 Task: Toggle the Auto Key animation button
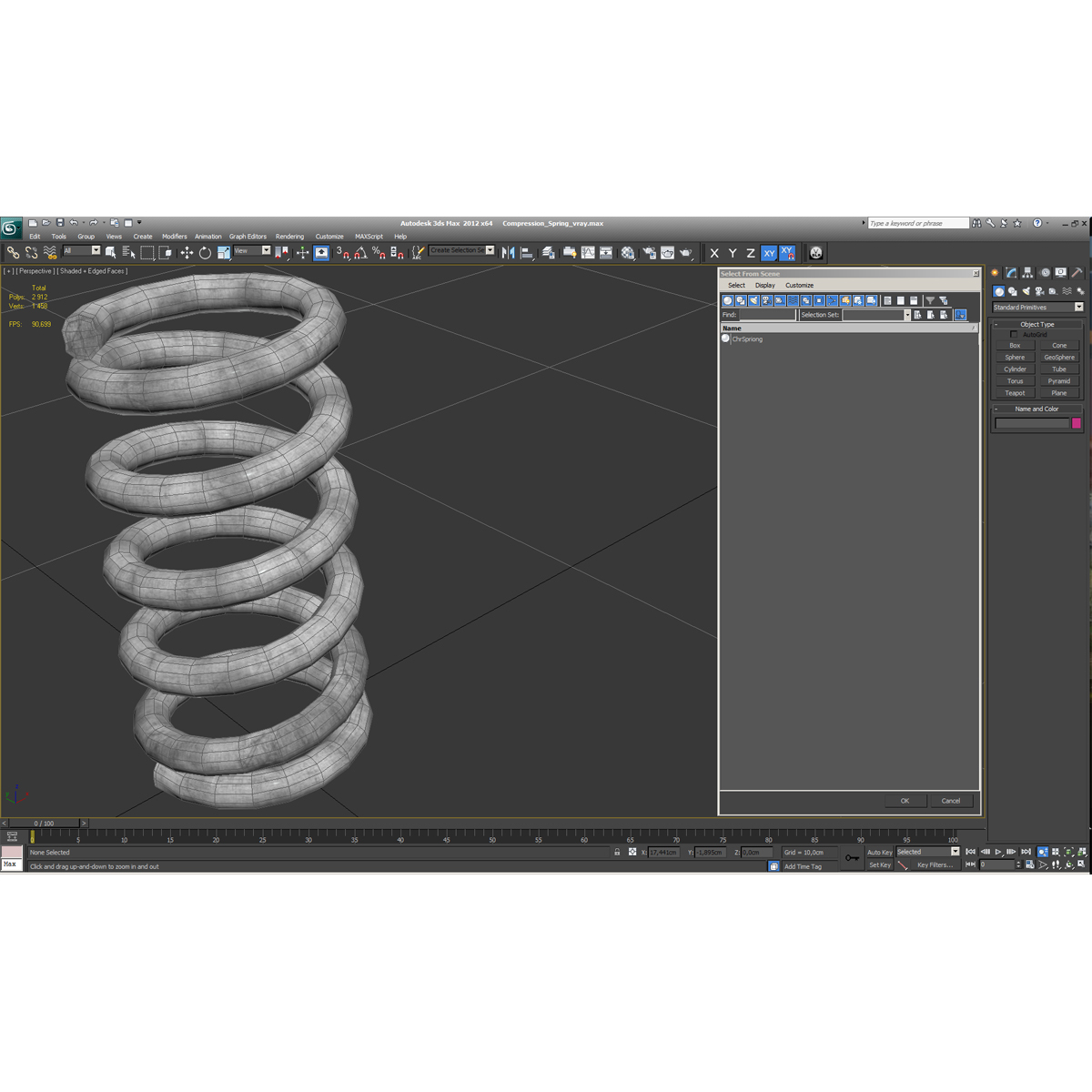tap(878, 852)
